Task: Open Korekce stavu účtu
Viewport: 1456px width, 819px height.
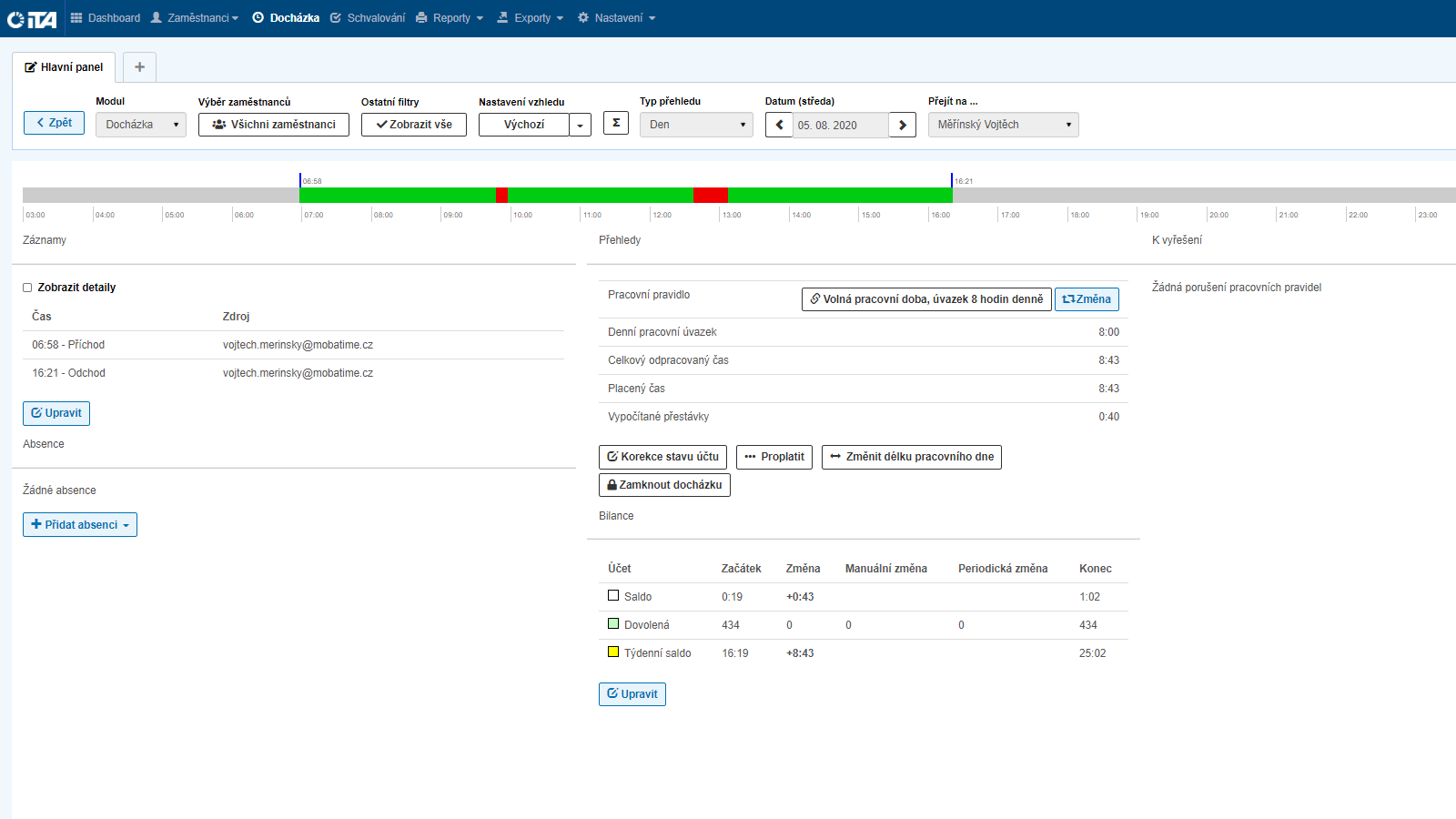Action: pos(662,457)
